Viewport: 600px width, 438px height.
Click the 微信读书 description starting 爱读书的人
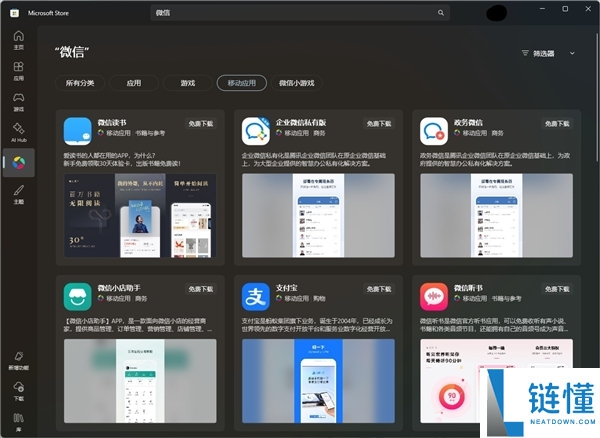[122, 160]
